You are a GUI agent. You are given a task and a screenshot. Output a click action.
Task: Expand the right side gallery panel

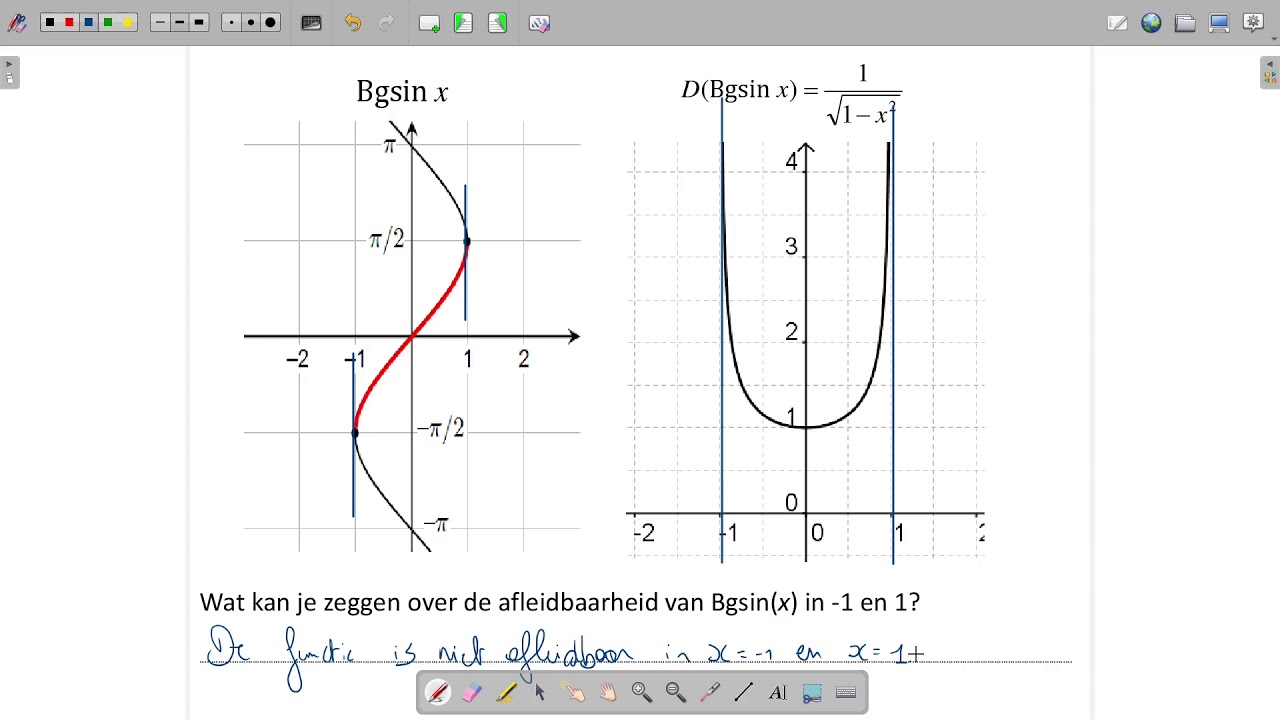1270,73
